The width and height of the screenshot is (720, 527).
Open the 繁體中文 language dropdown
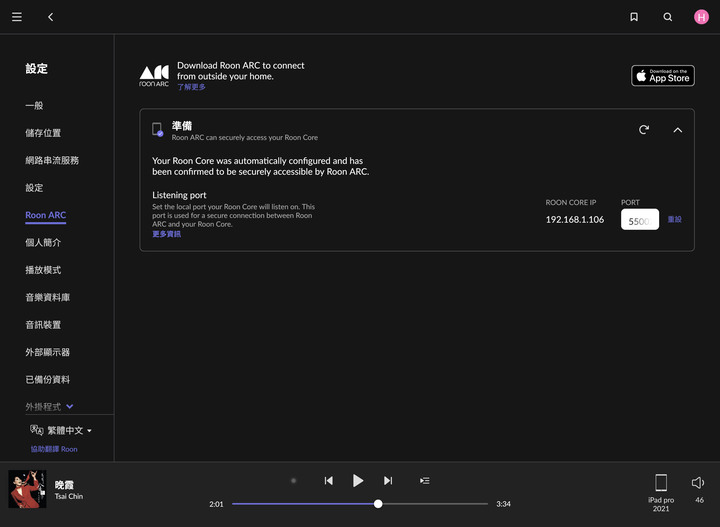click(x=70, y=430)
